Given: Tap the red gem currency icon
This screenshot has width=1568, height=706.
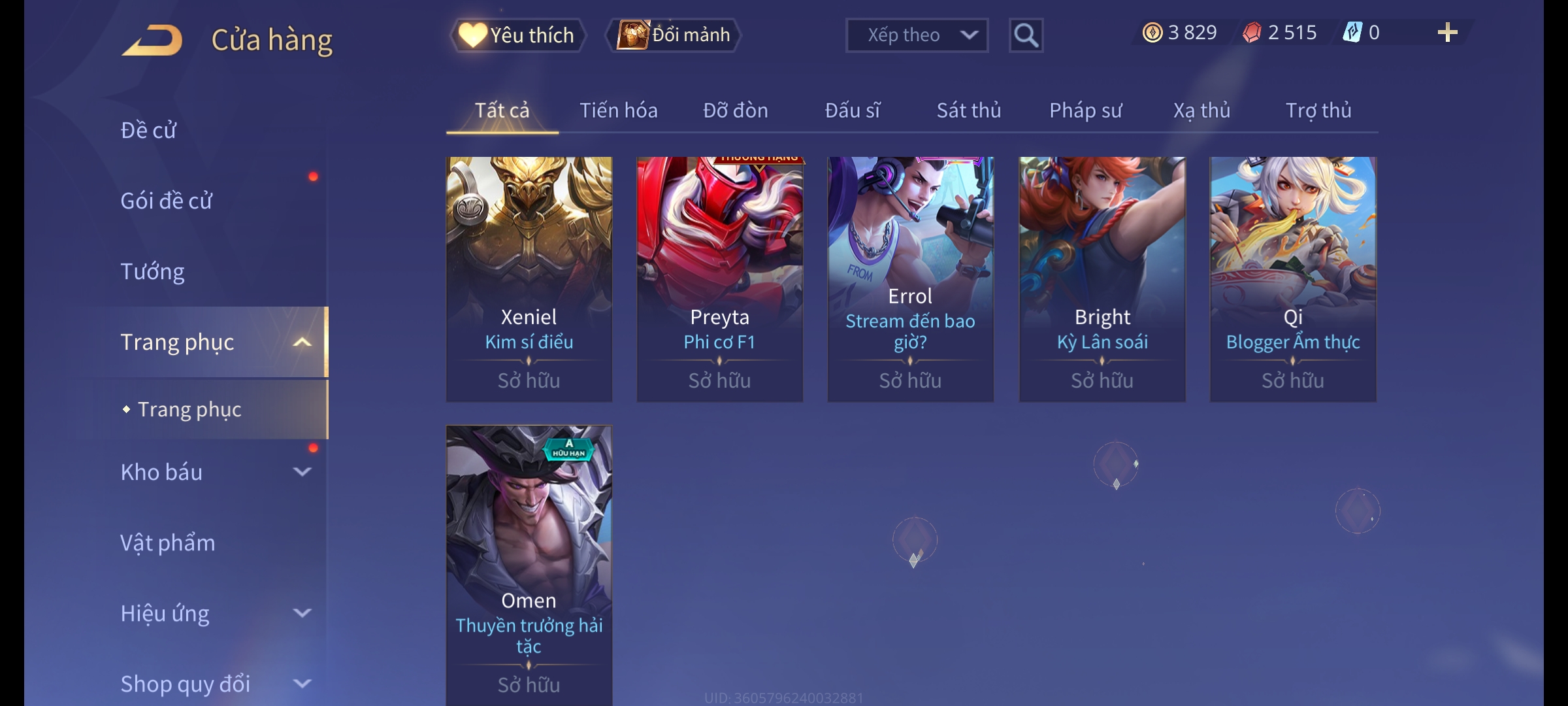Looking at the screenshot, I should coord(1252,33).
